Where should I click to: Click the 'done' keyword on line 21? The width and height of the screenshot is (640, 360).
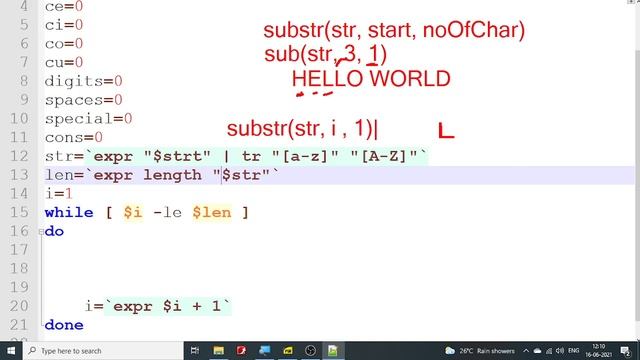click(64, 325)
